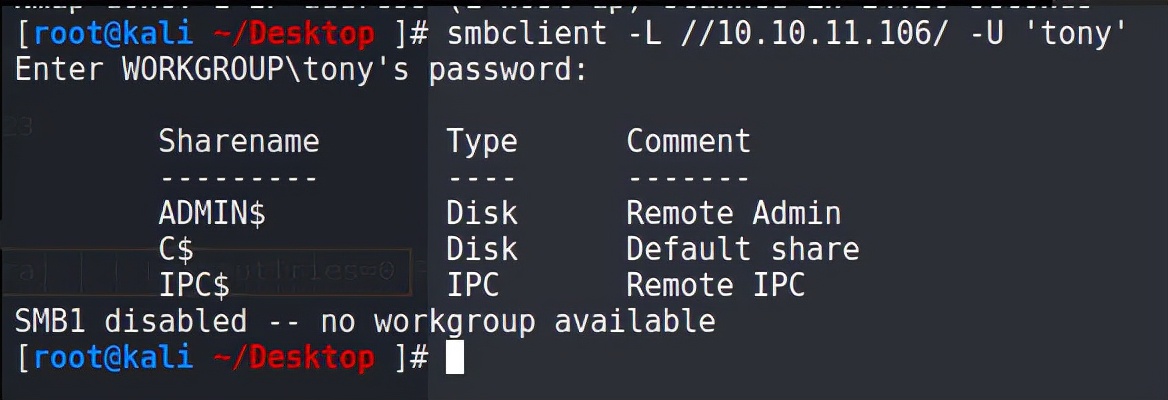
Task: Click the smbclient command word
Action: tap(526, 34)
